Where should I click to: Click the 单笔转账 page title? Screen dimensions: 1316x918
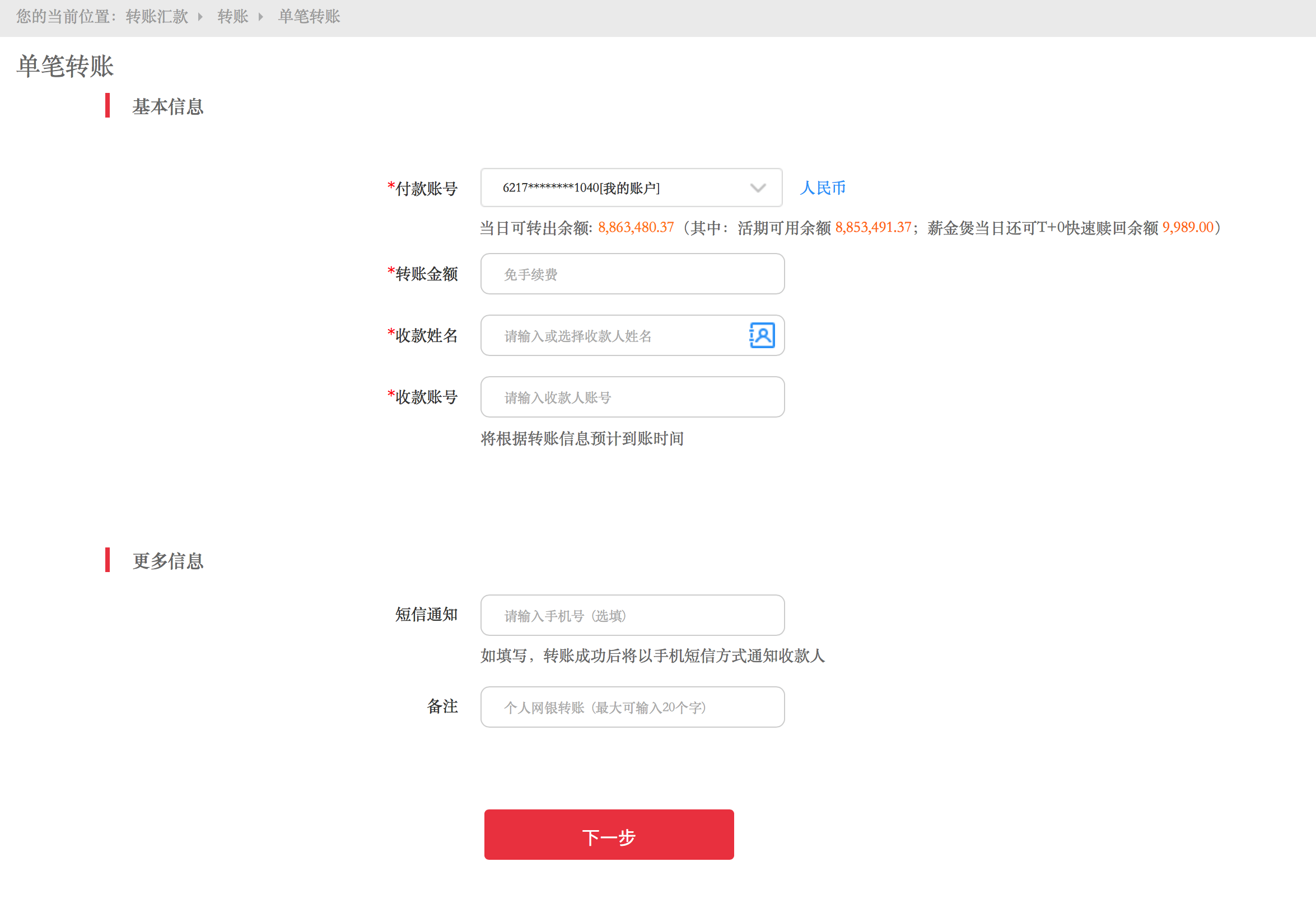(66, 66)
